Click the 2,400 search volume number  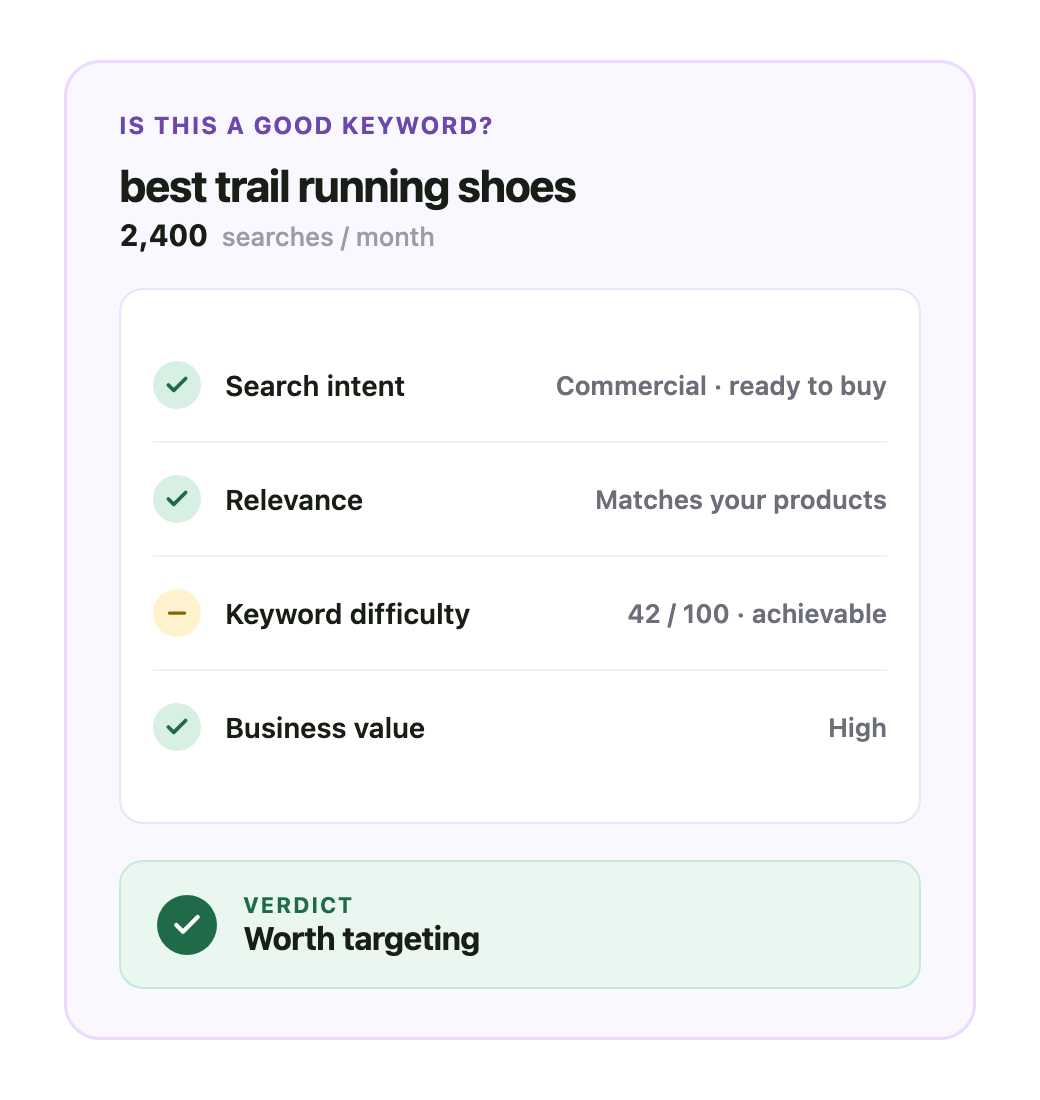click(x=164, y=236)
